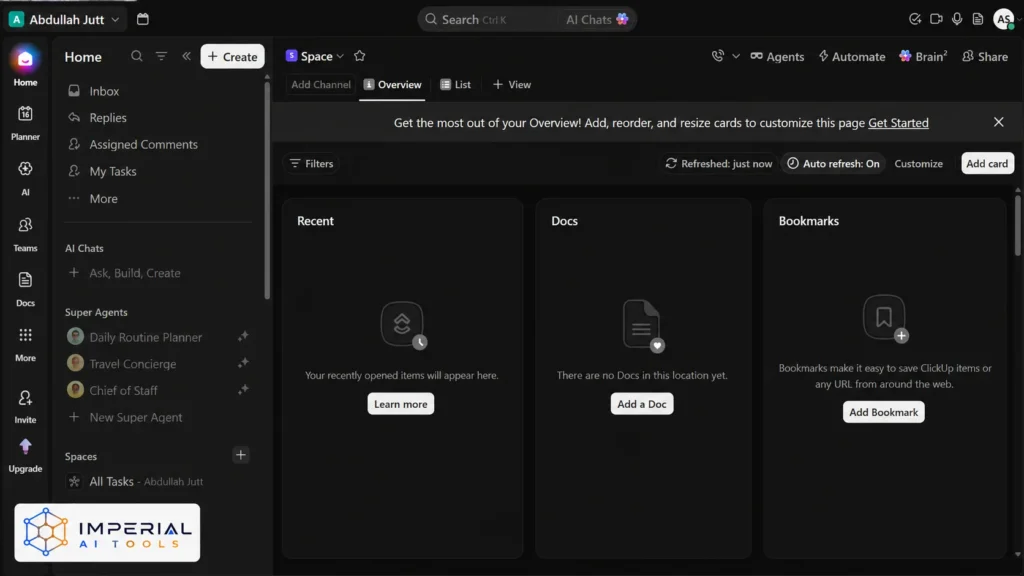Search the sidebar with magnifier icon
Viewport: 1024px width, 576px height.
[x=136, y=56]
